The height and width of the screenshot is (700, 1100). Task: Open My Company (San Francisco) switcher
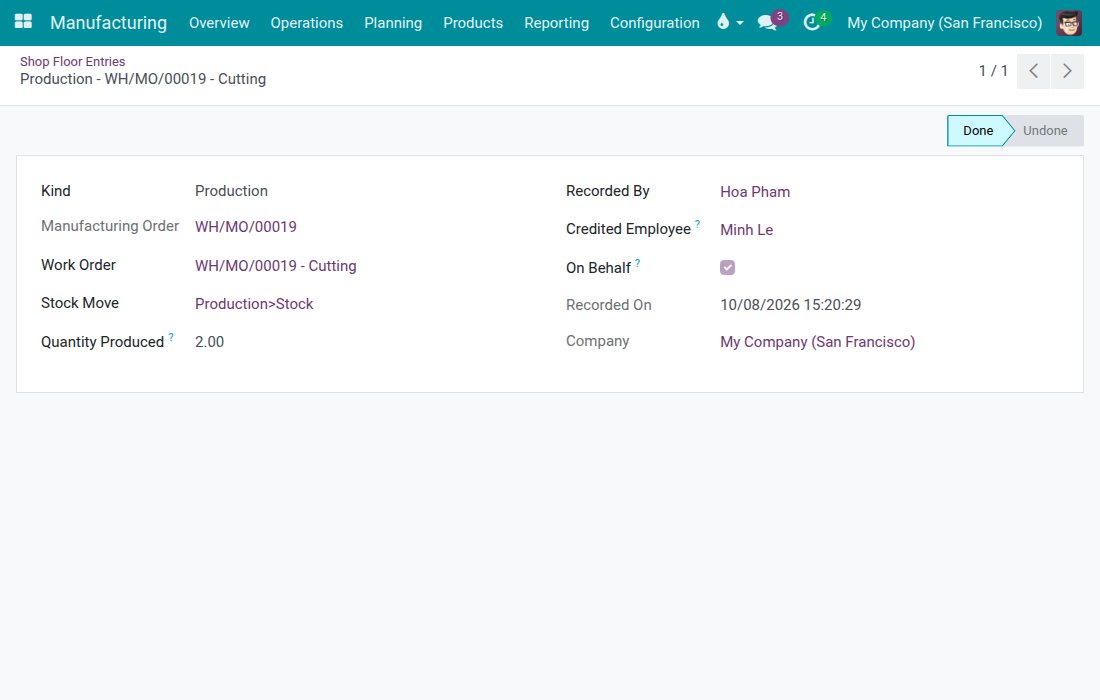pyautogui.click(x=944, y=23)
